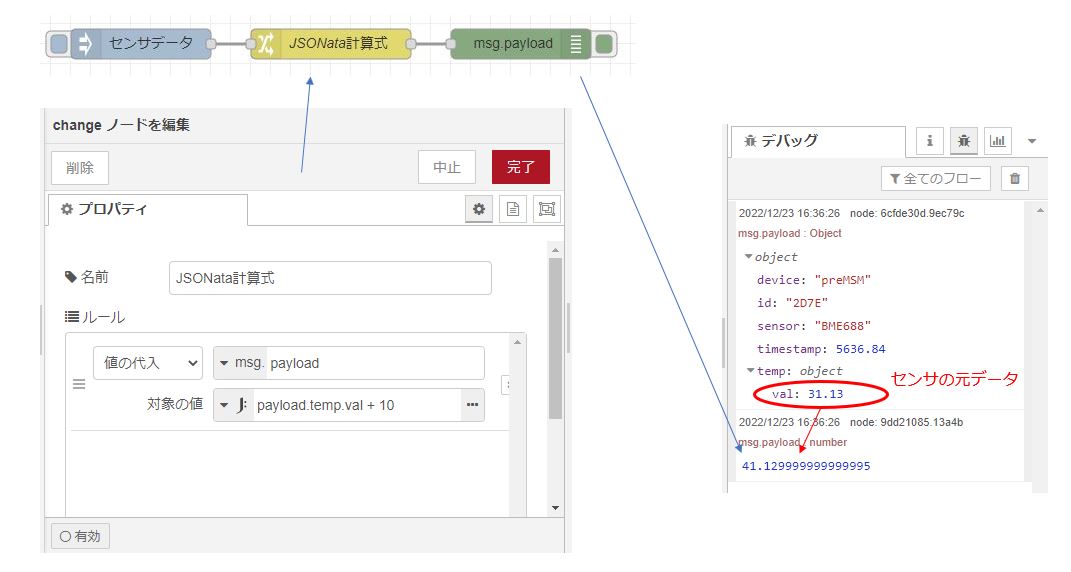Click the gear properties icon in editor
Image resolution: width=1071 pixels, height=572 pixels.
pos(479,209)
